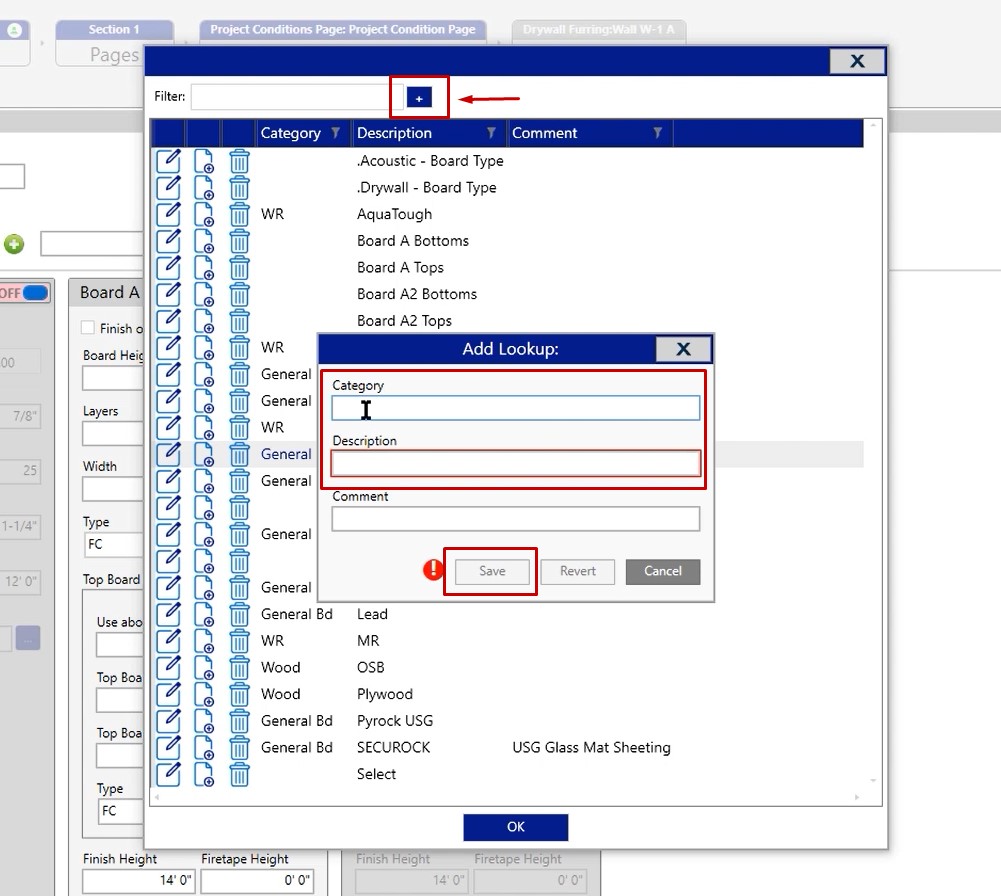
Task: Open the Description column filter
Action: 491,133
